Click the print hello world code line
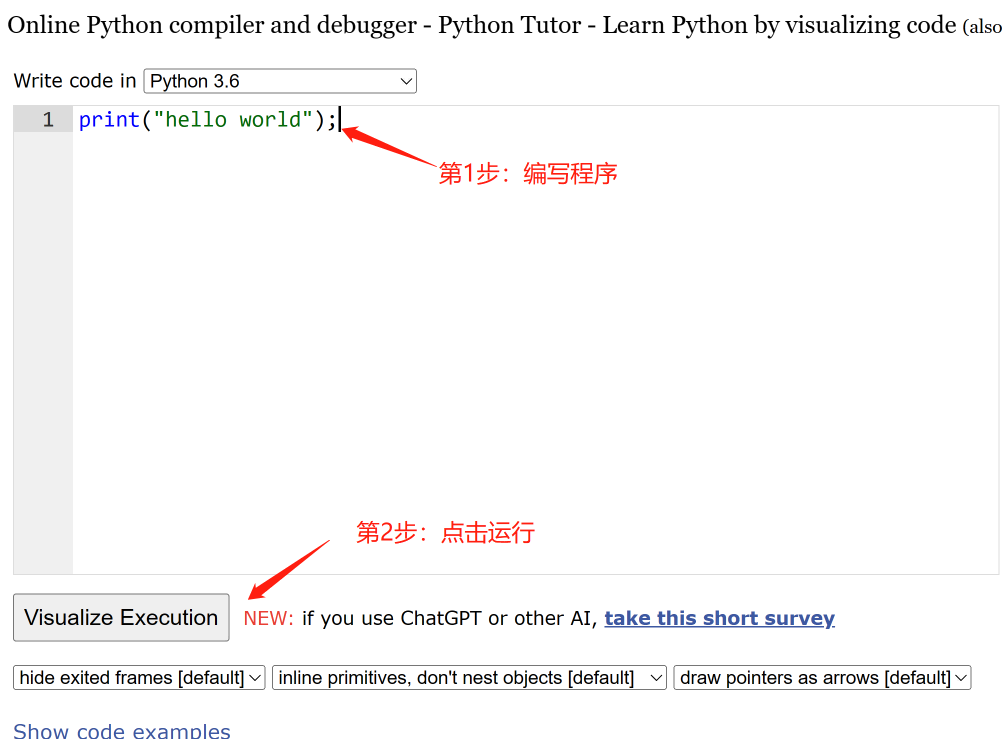Screen dimensions: 1006x739 207,119
